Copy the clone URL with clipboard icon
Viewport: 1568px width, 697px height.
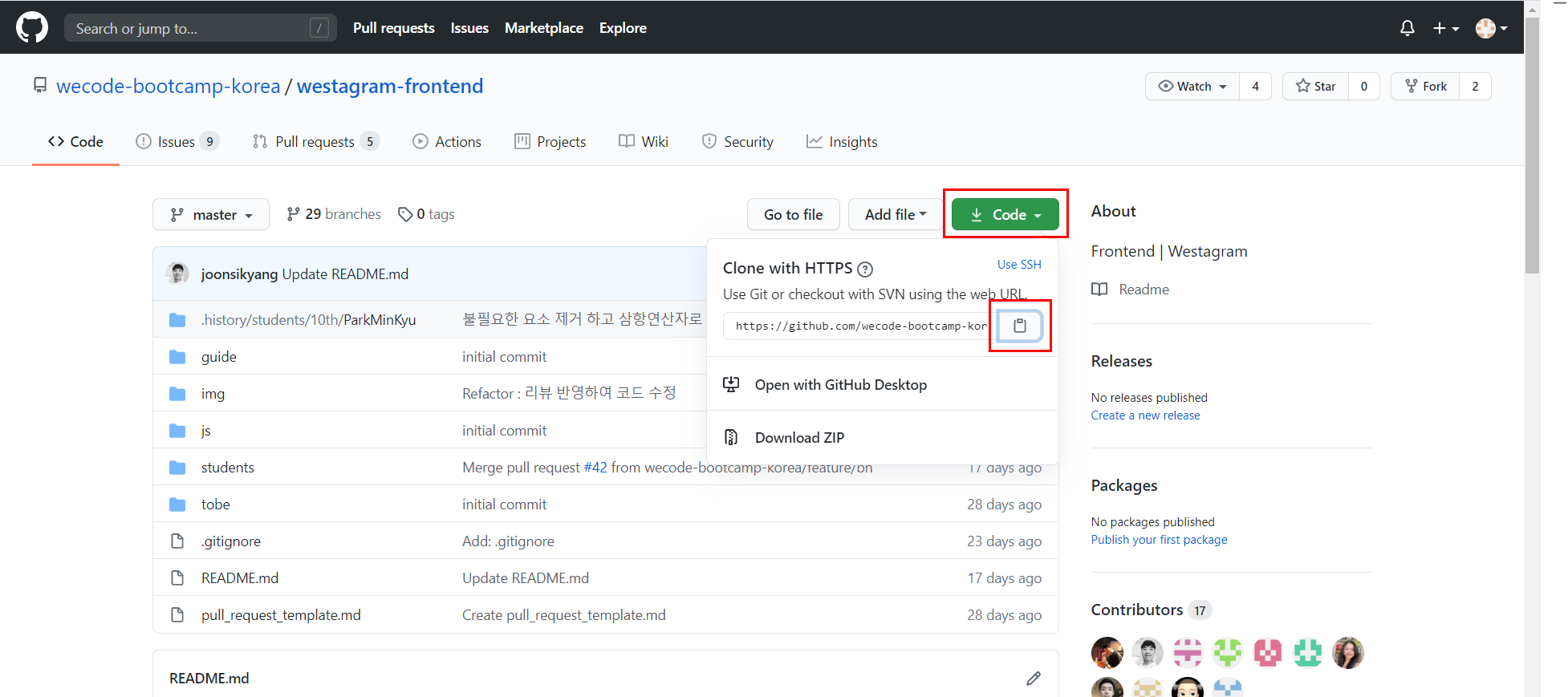(1020, 326)
